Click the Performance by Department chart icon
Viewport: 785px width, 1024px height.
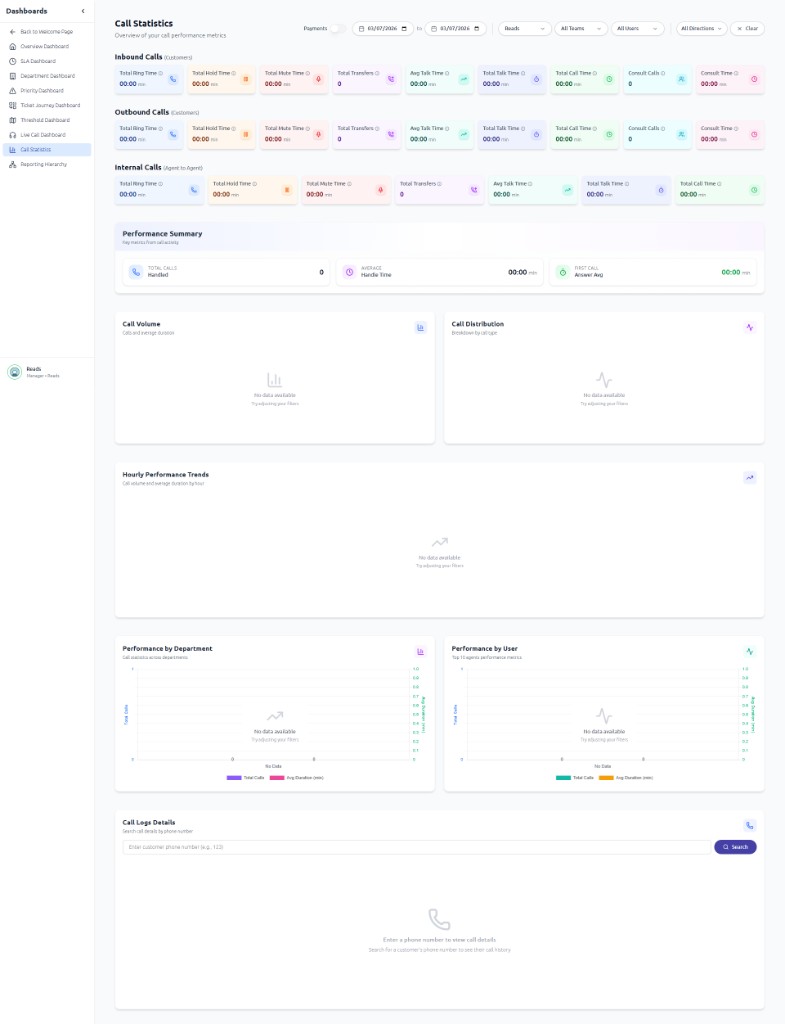421,651
